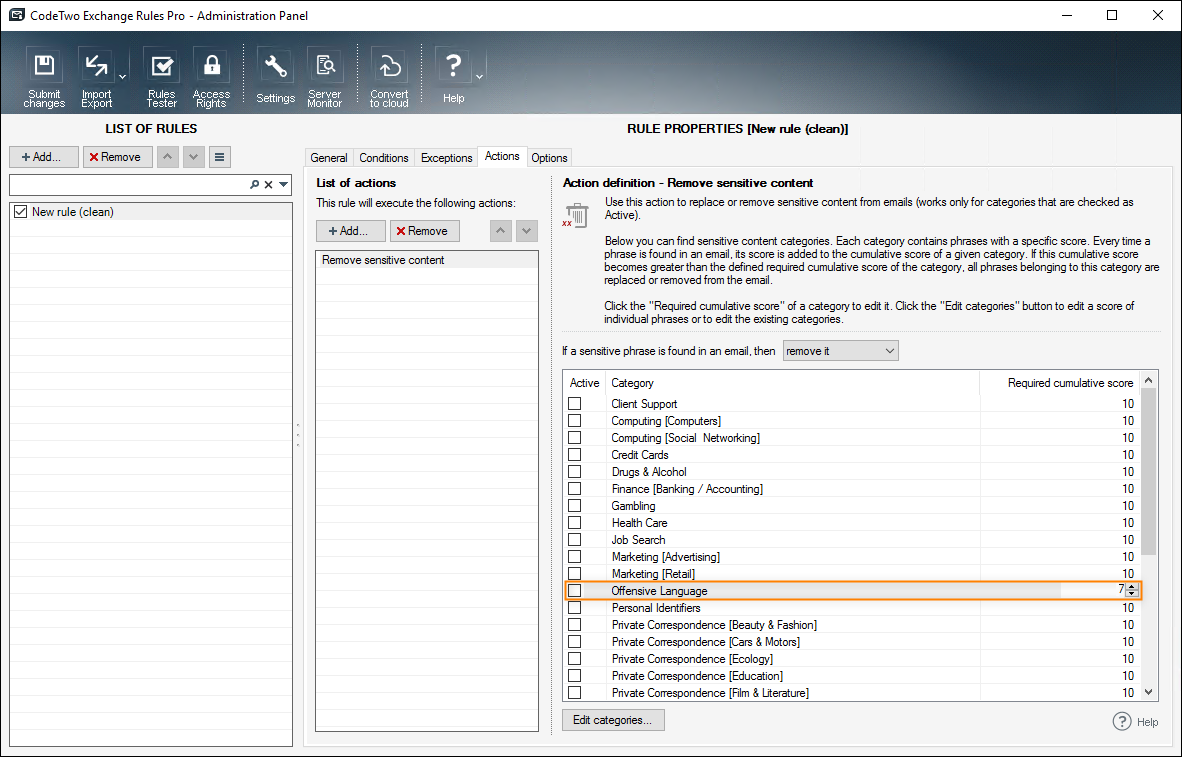Toggle the New rule (clean) checkbox
This screenshot has width=1182, height=757.
20,212
